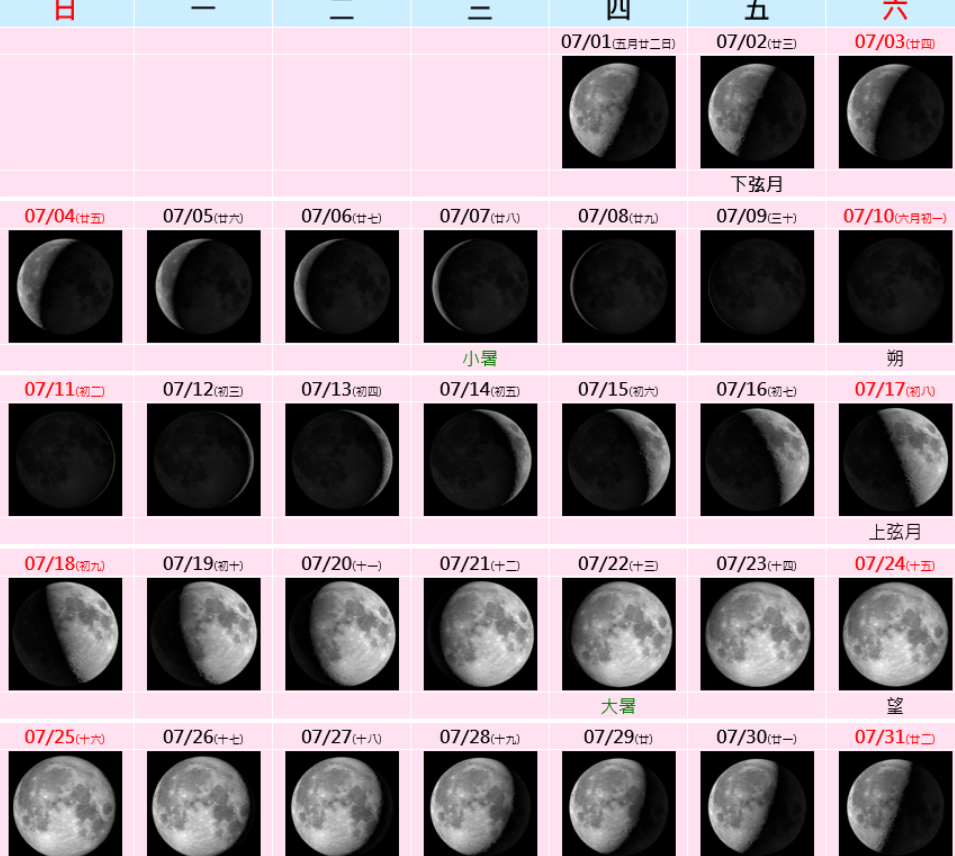
Task: Select the red 07/11 date heading
Action: [65, 389]
